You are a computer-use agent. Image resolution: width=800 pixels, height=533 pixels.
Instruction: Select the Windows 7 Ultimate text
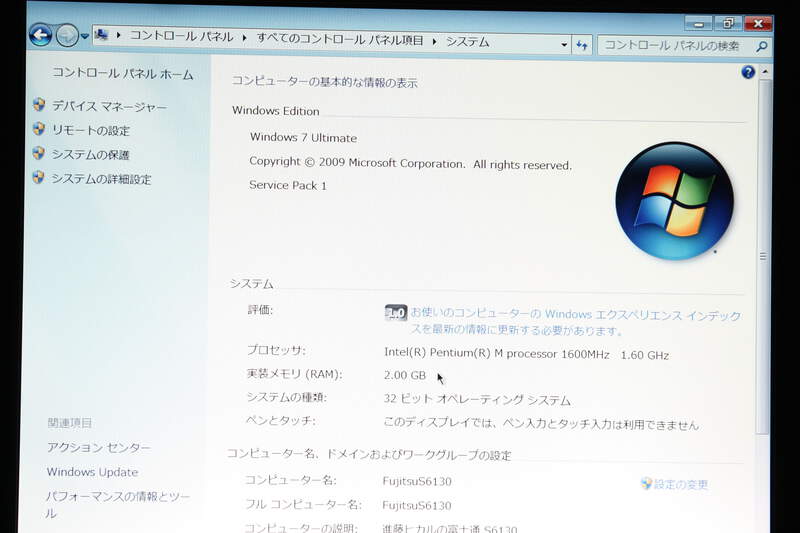304,138
